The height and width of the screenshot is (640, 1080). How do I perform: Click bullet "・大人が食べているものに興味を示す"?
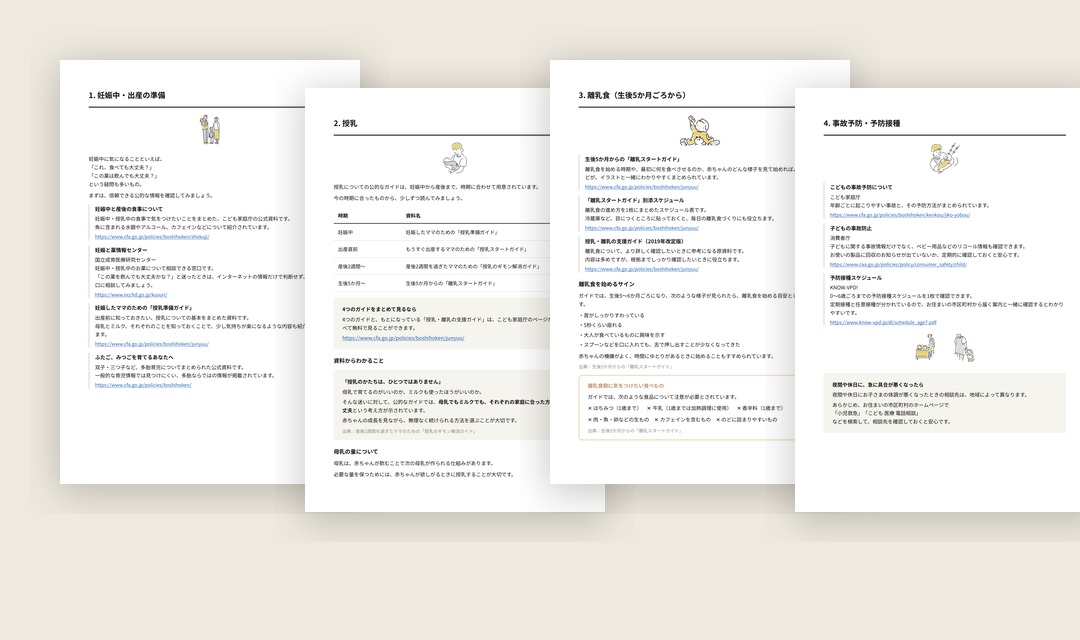click(622, 335)
